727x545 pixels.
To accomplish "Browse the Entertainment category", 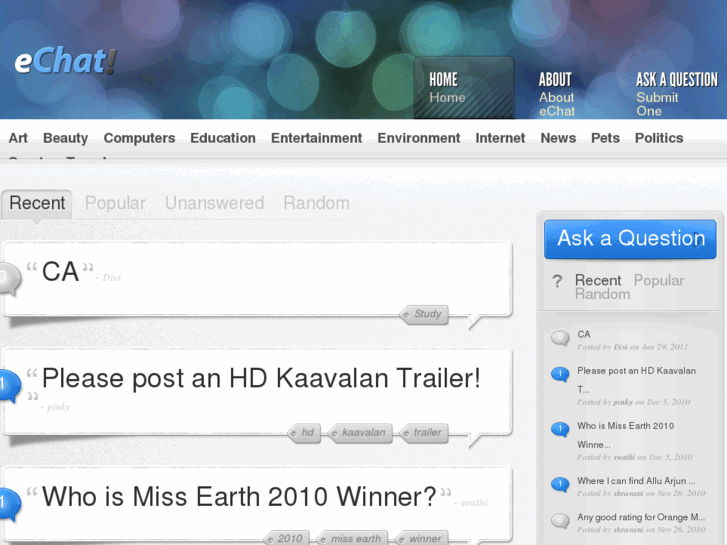I will click(x=316, y=138).
